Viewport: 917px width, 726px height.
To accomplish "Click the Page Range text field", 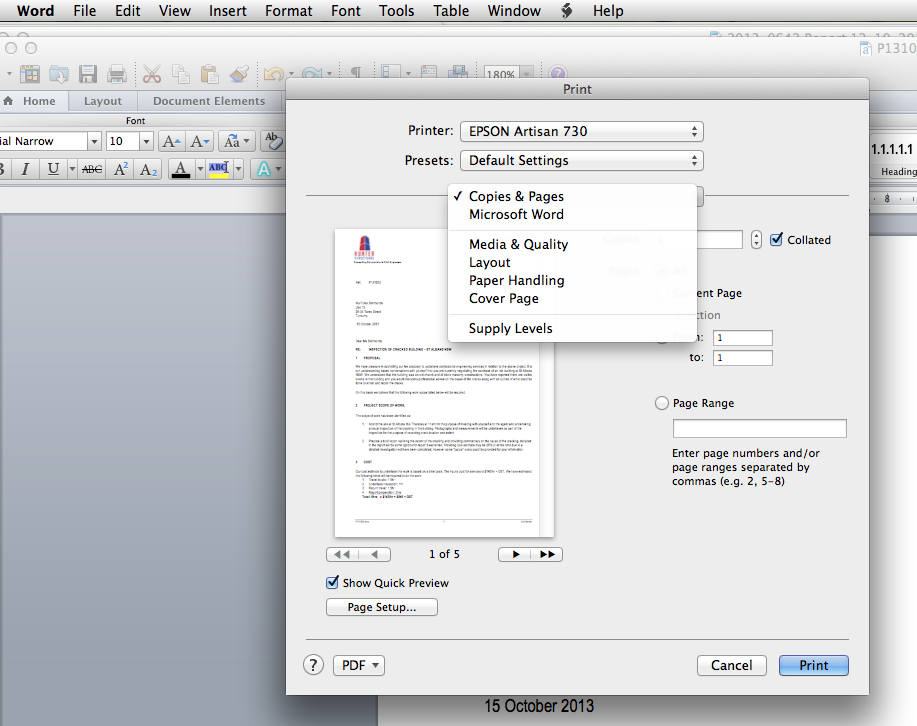I will tap(760, 428).
